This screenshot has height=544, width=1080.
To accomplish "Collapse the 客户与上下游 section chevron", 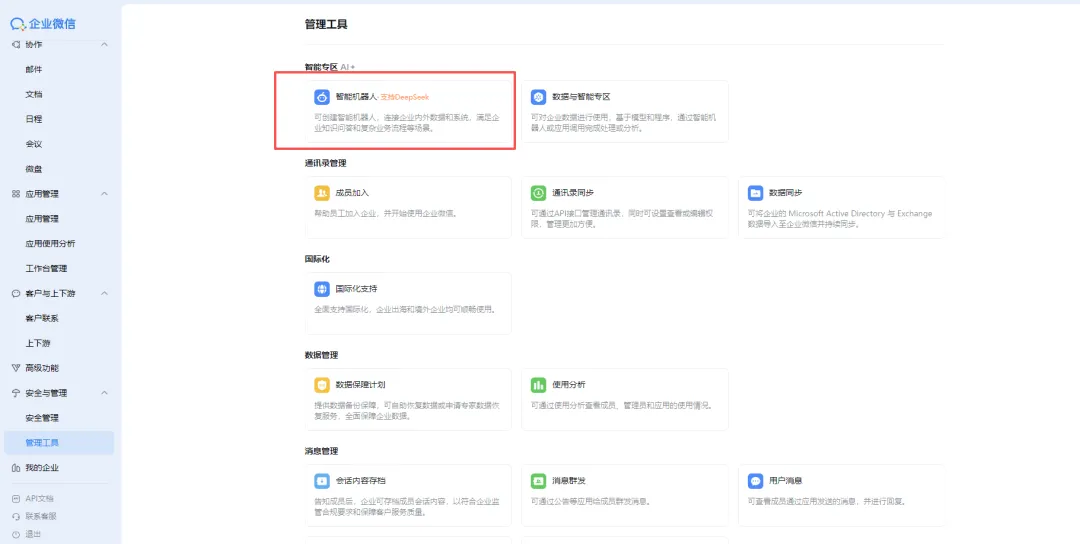I will [x=105, y=293].
